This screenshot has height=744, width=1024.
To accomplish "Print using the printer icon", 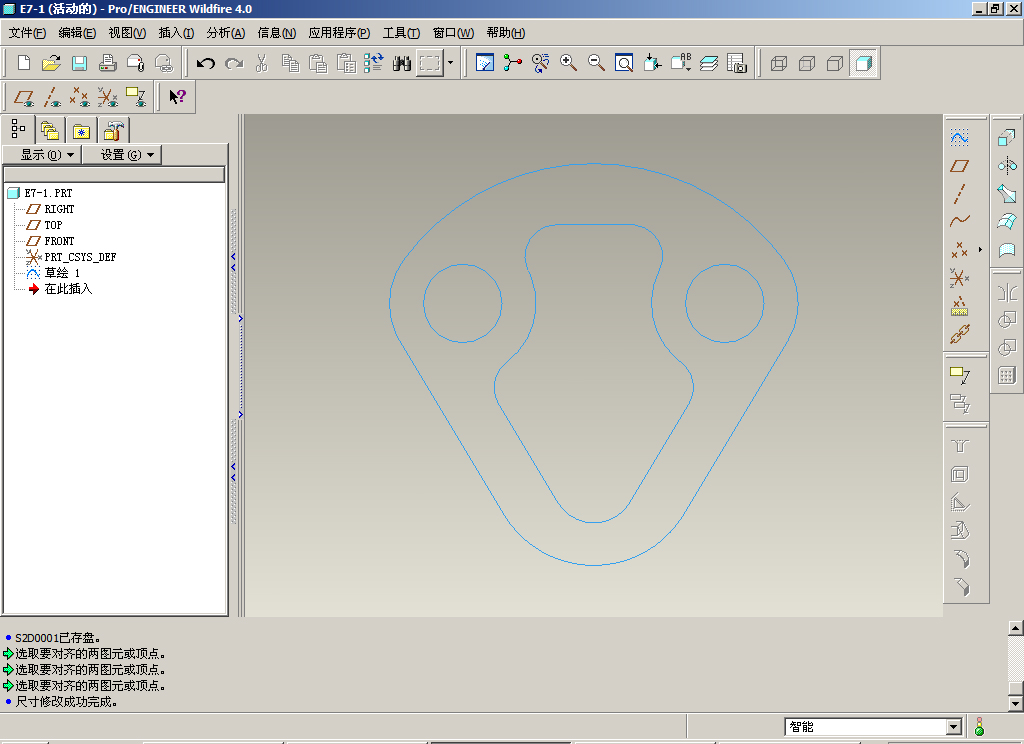I will (x=108, y=63).
